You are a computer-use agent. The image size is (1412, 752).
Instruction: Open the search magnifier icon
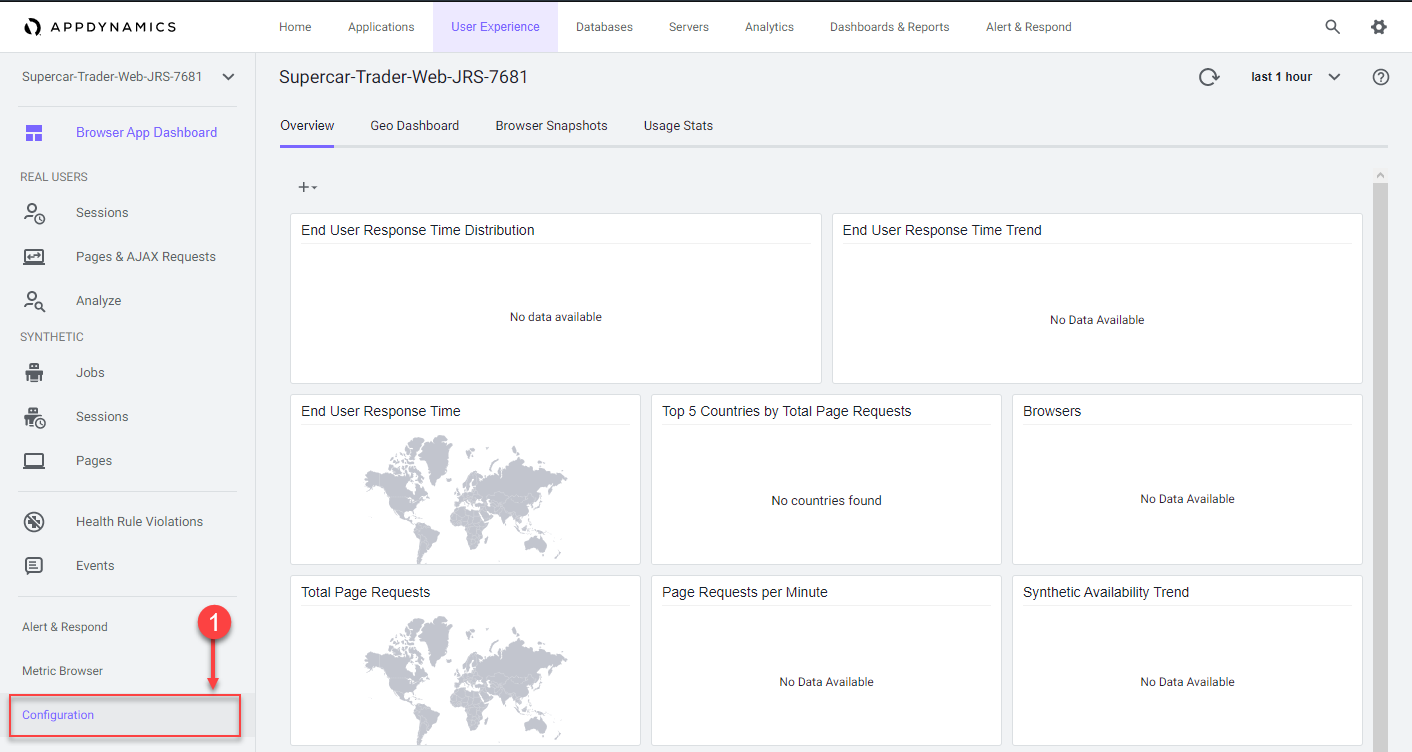coord(1333,27)
